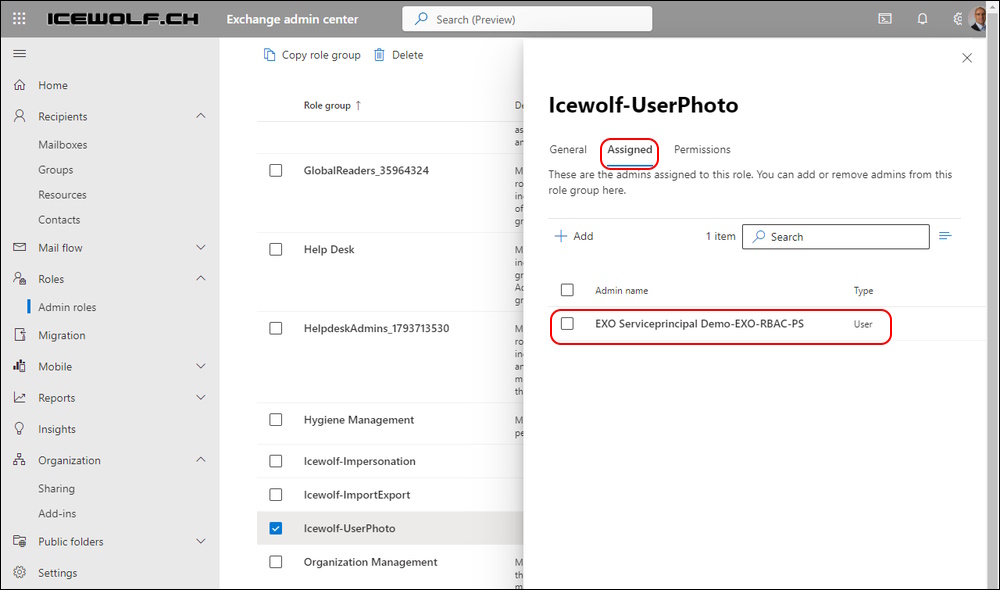Click the Type column header
This screenshot has height=590, width=1000.
(x=864, y=290)
